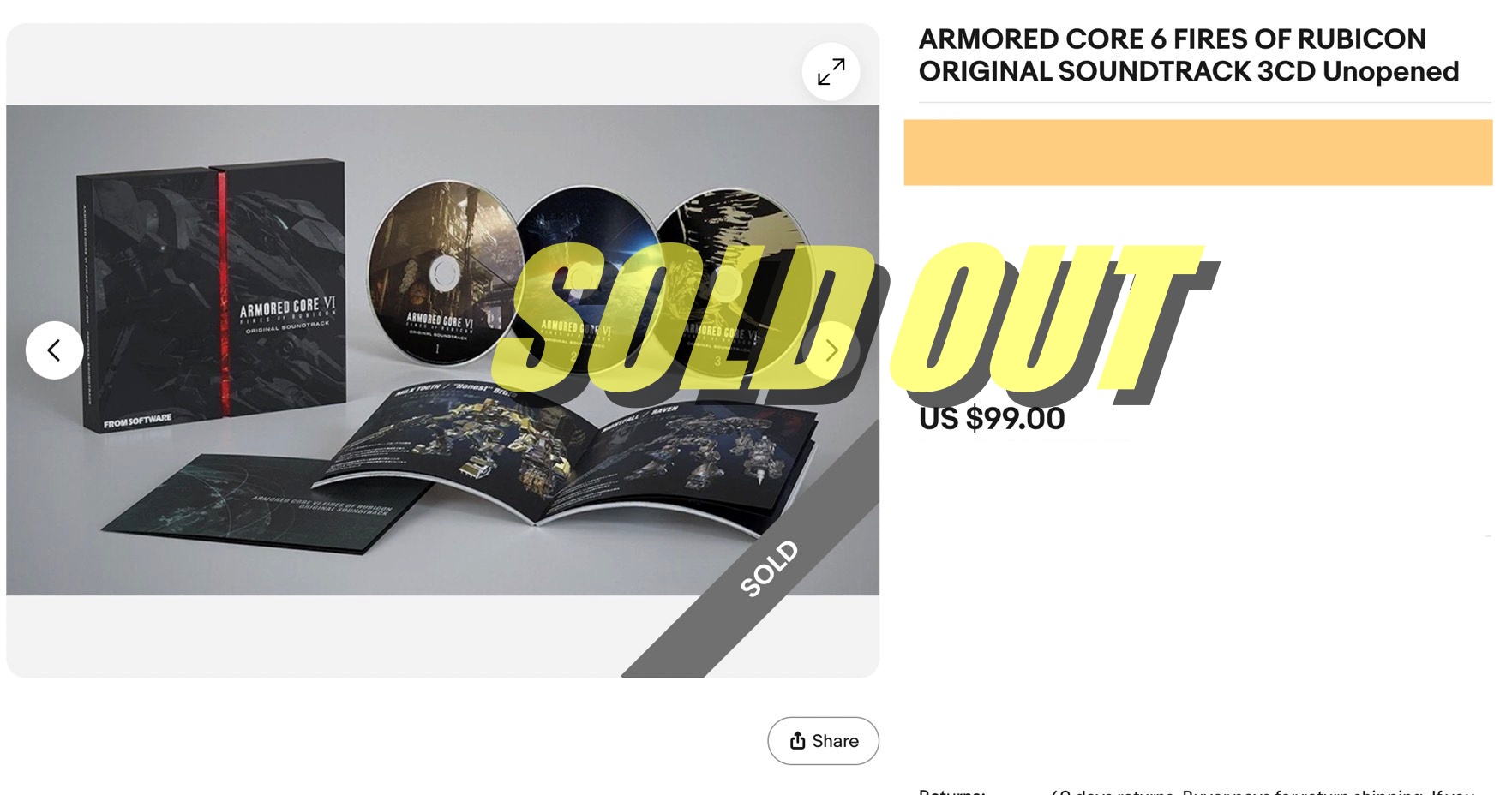Advance to the next product photo
Screen dimensions: 1512x795
831,350
